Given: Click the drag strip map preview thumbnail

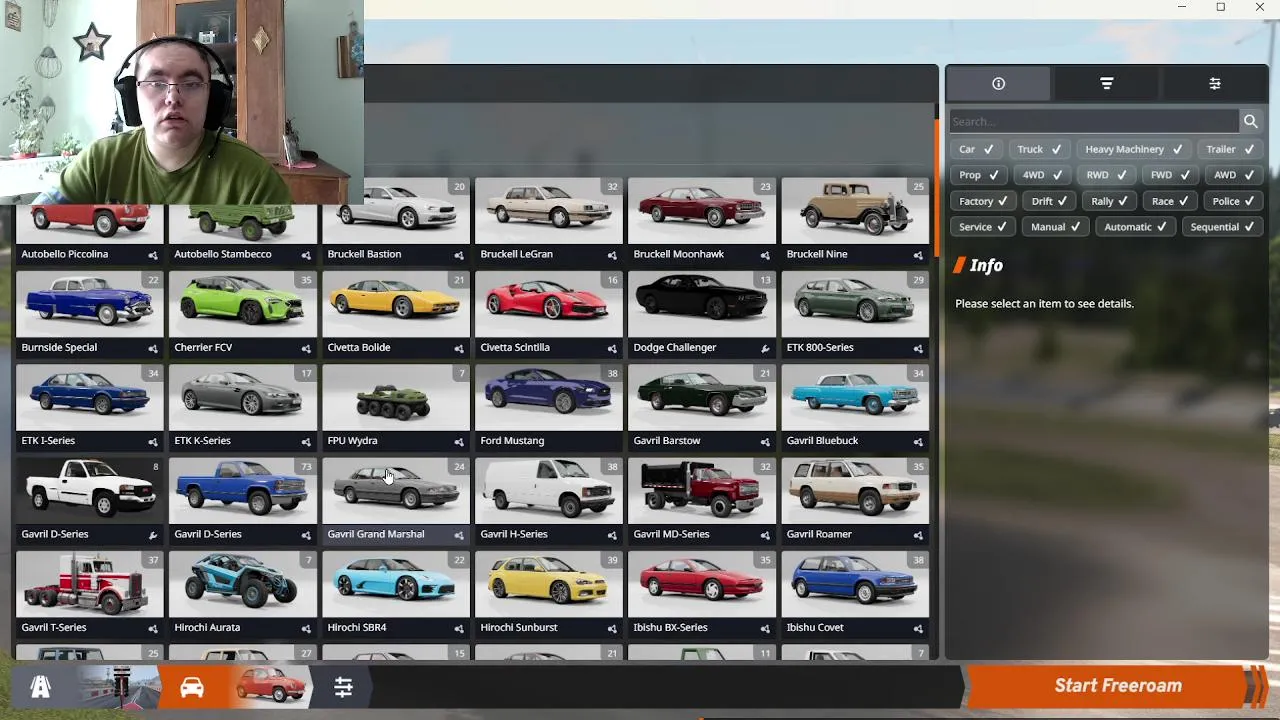Looking at the screenshot, I should pos(120,687).
